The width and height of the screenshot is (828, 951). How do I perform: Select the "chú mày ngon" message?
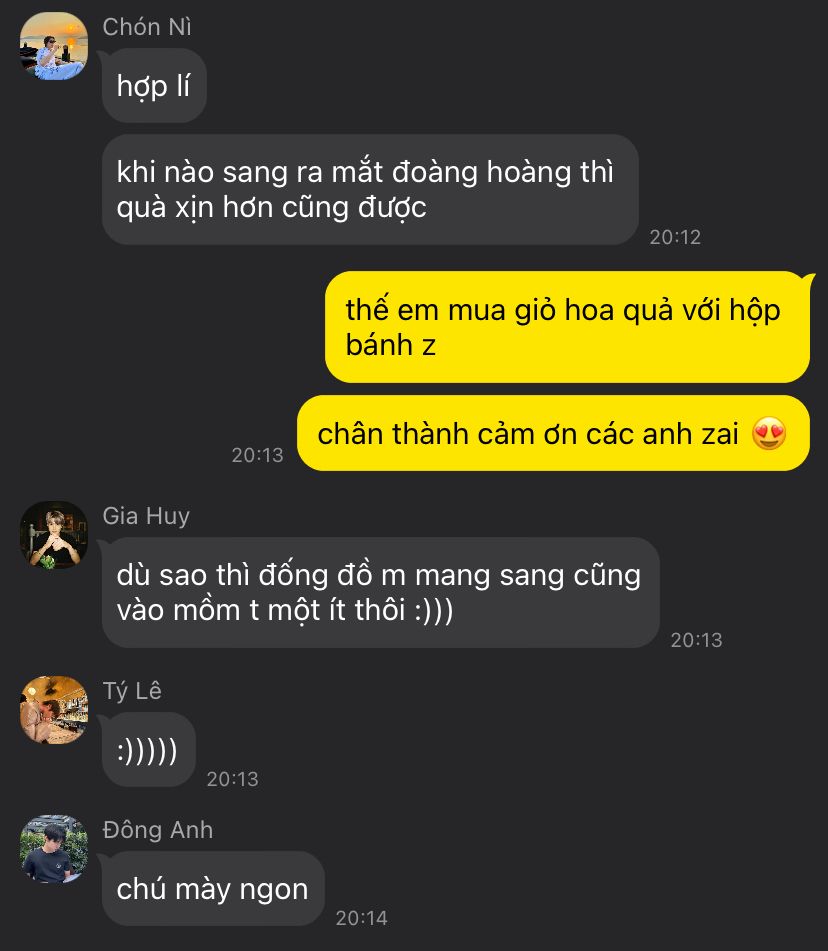213,889
